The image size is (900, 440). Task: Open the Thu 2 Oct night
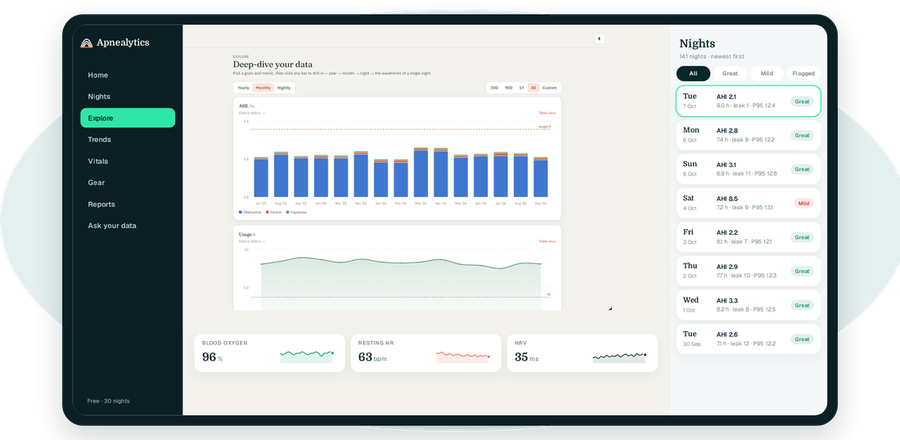pos(748,271)
